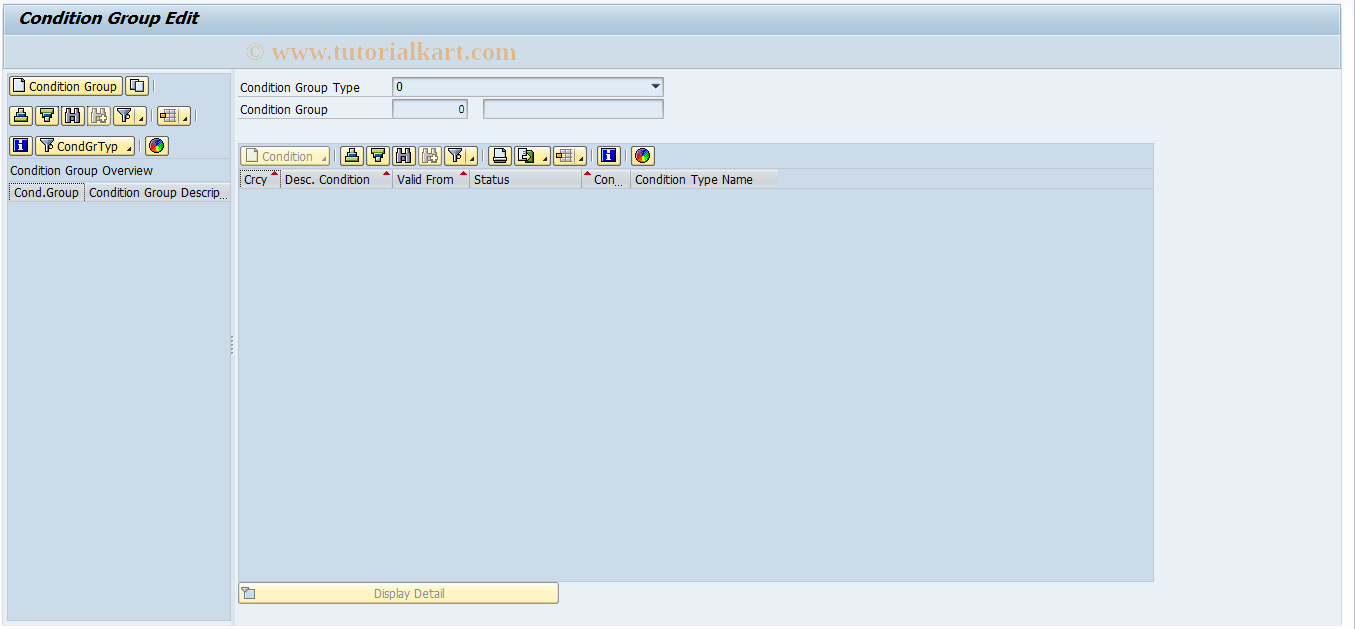Select the Cond.Group column header
Screen dimensions: 1355x629
tap(46, 193)
